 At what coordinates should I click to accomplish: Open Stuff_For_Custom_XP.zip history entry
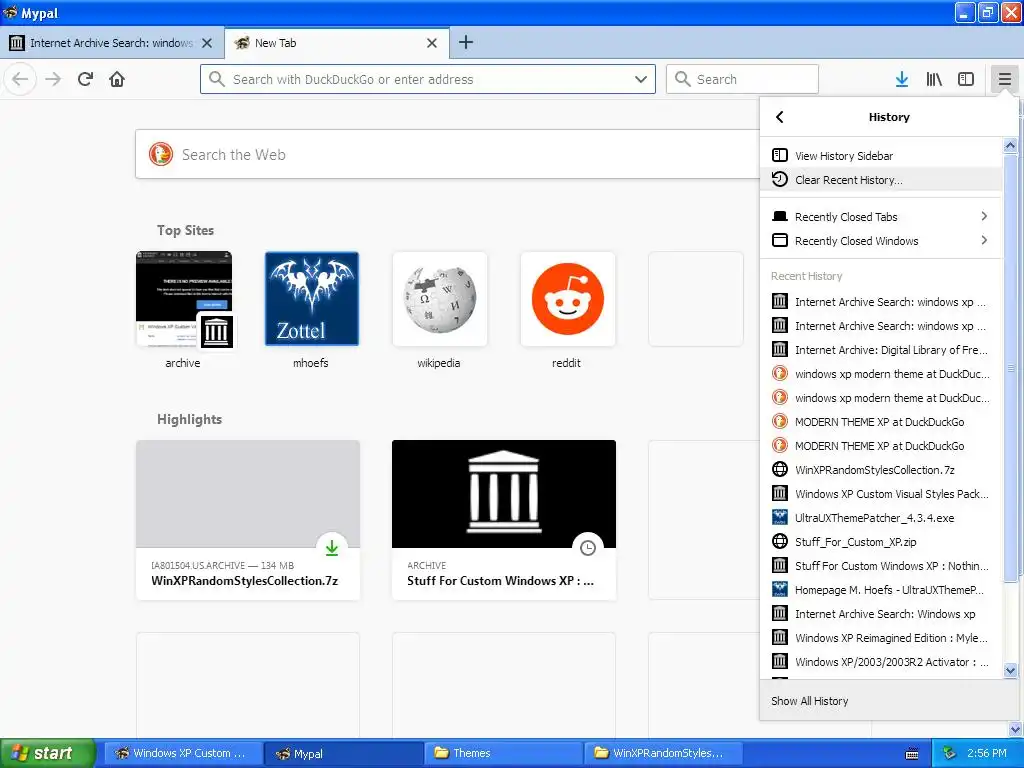[x=880, y=542]
